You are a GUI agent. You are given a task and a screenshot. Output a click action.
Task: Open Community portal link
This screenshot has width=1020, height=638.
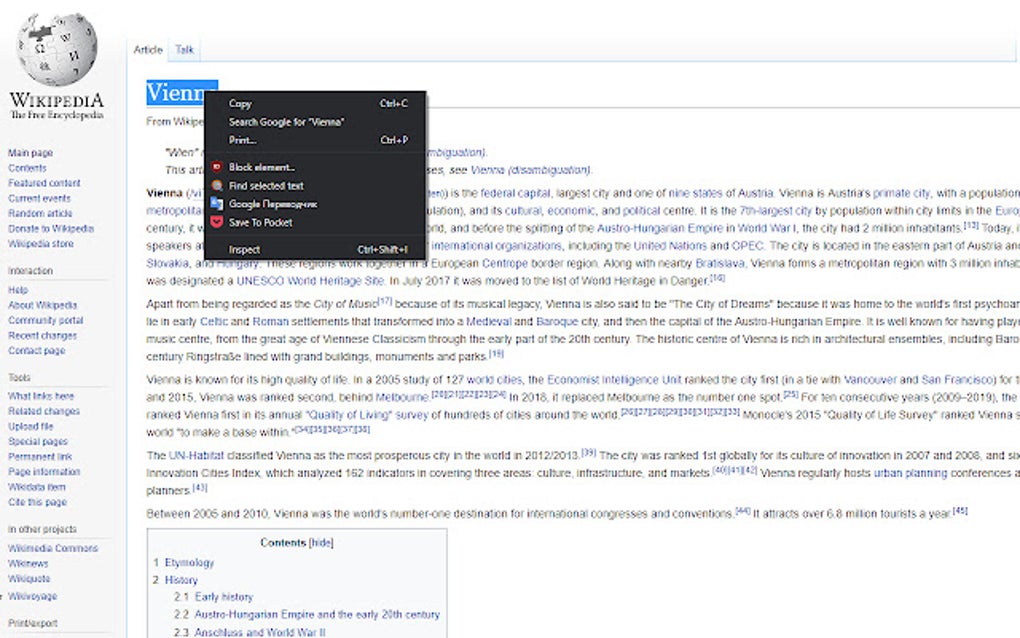[x=46, y=320]
